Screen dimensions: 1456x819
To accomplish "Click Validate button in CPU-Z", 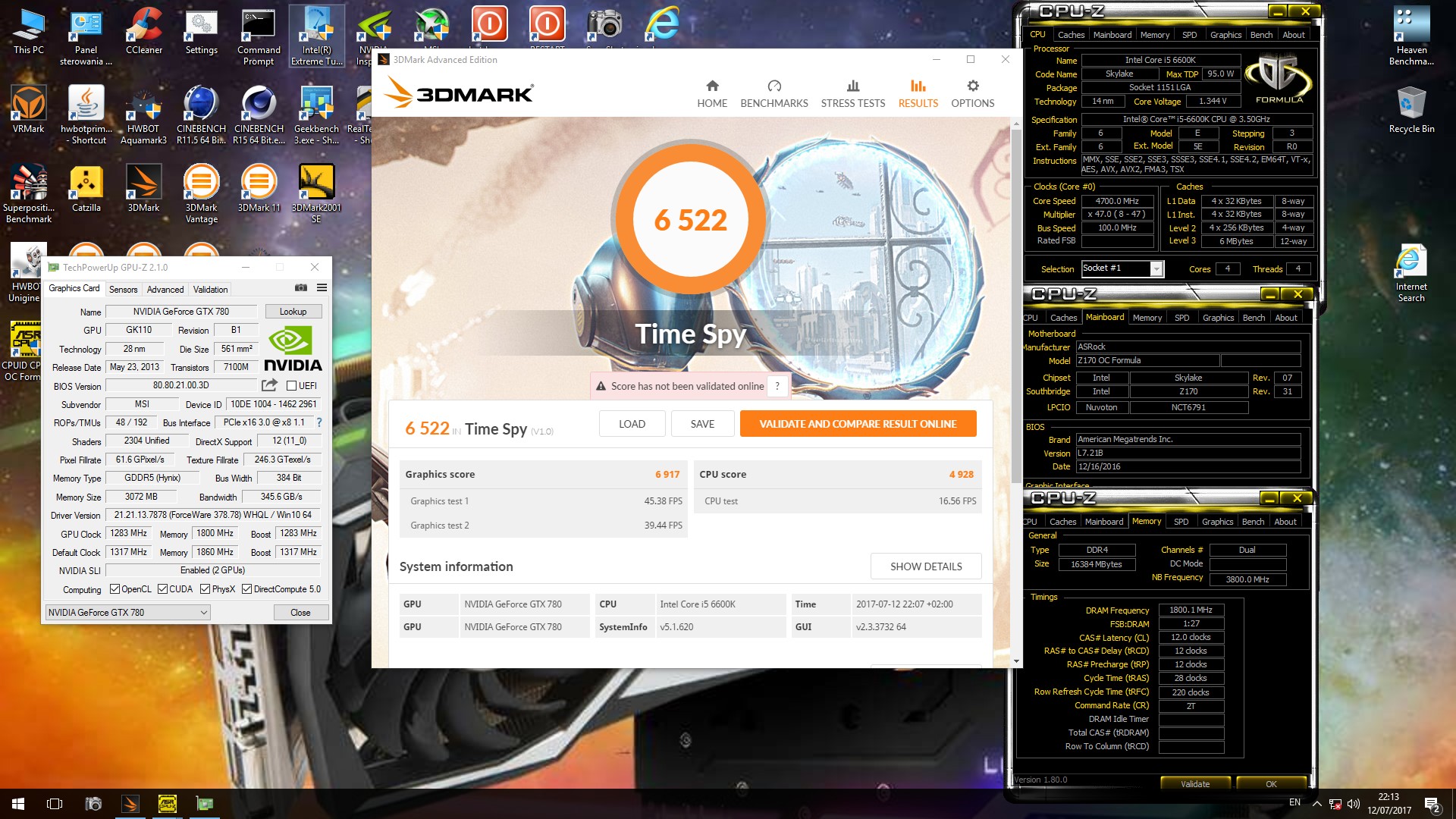I will (x=1195, y=784).
